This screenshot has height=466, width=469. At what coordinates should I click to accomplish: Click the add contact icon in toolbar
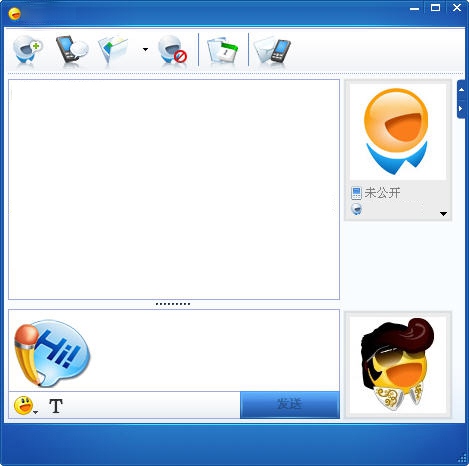[x=28, y=50]
